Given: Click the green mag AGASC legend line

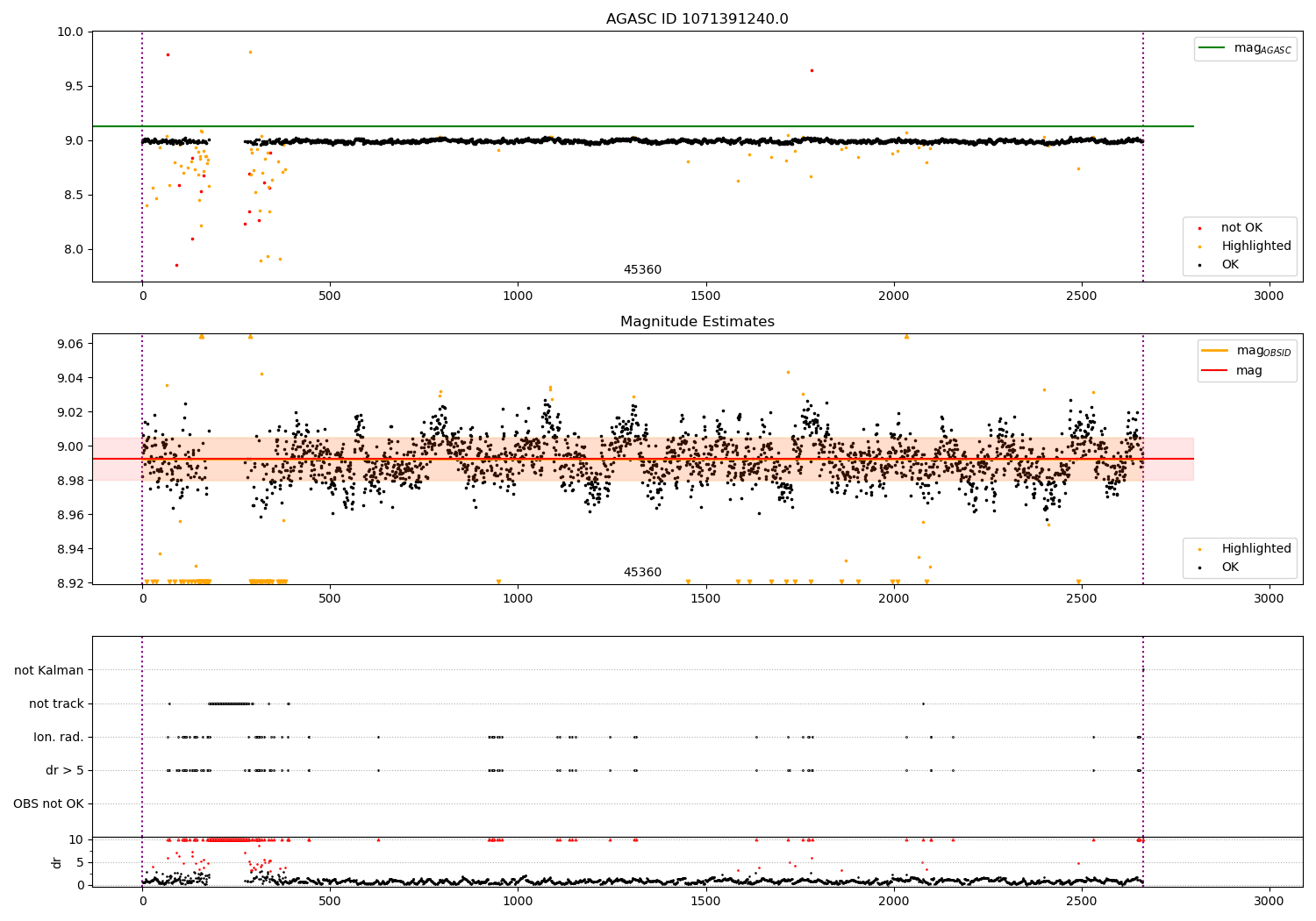Looking at the screenshot, I should click(x=1212, y=48).
